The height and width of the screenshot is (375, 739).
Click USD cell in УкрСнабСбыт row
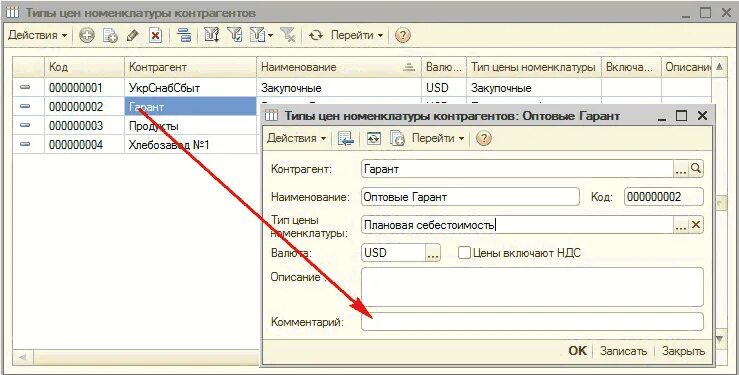tap(444, 88)
